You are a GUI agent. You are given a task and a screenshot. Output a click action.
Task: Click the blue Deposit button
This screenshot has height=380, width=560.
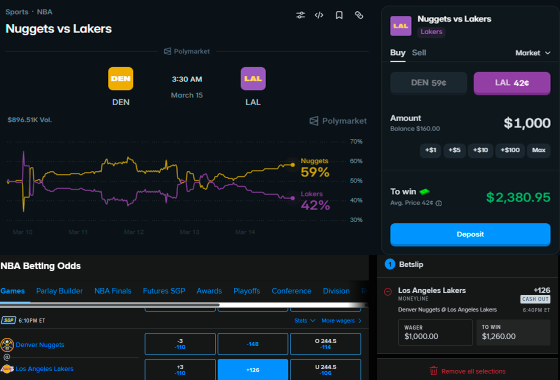coord(470,234)
